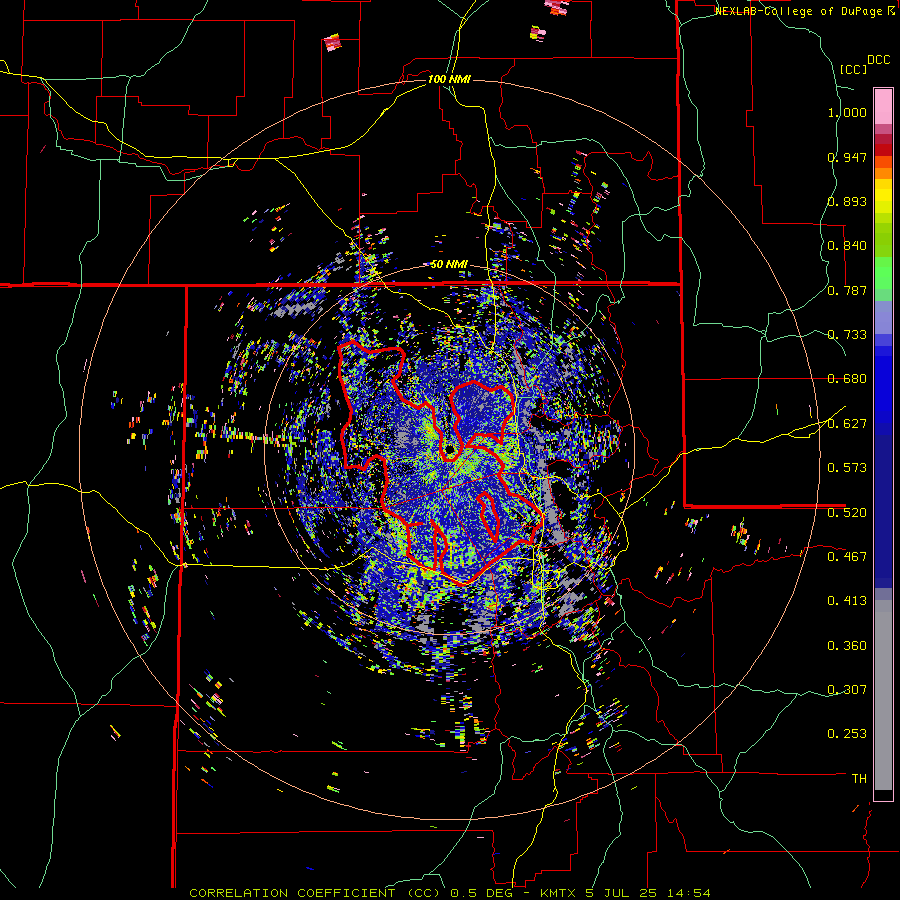Click the 1.000 scale value
900x900 pixels.
click(x=847, y=112)
